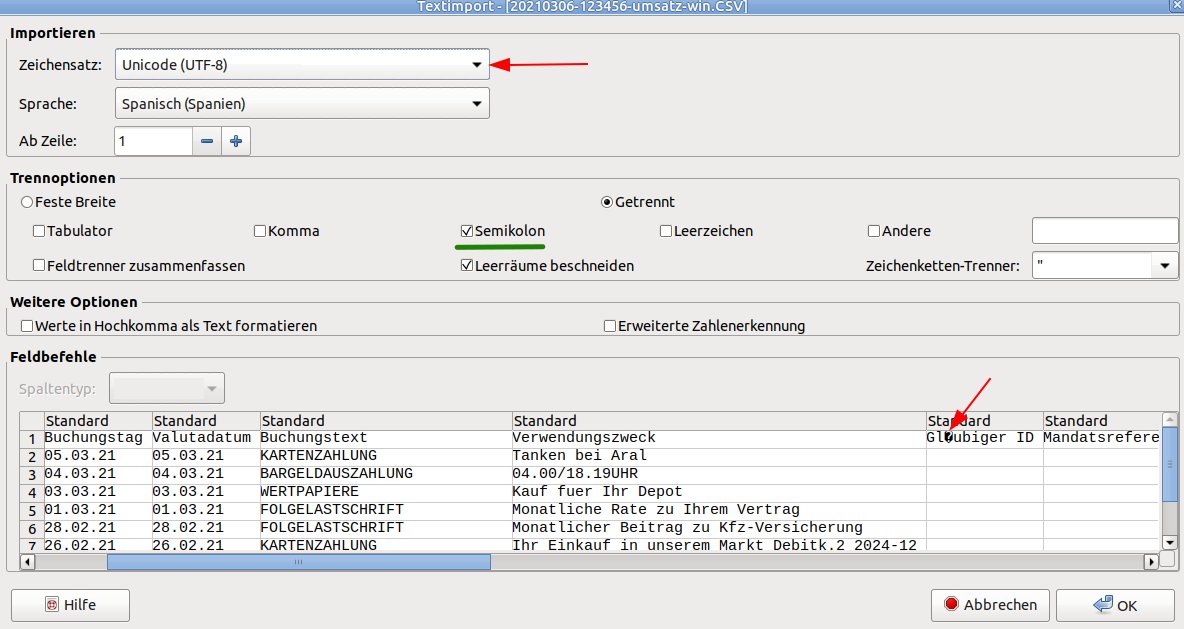
Task: Click the 04.00/18.19UHR cell
Action: (719, 474)
